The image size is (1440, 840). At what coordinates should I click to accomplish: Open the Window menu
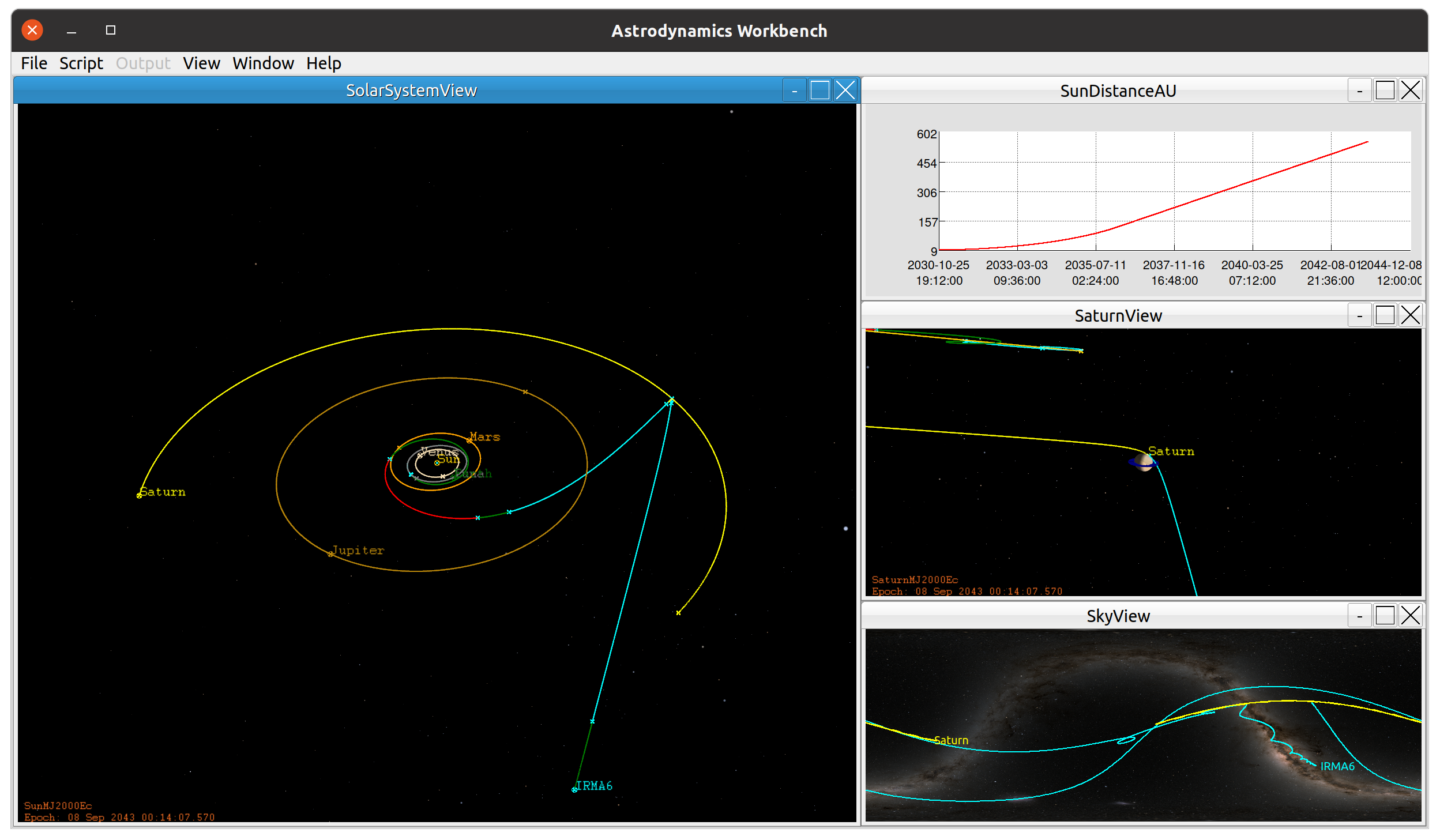263,63
